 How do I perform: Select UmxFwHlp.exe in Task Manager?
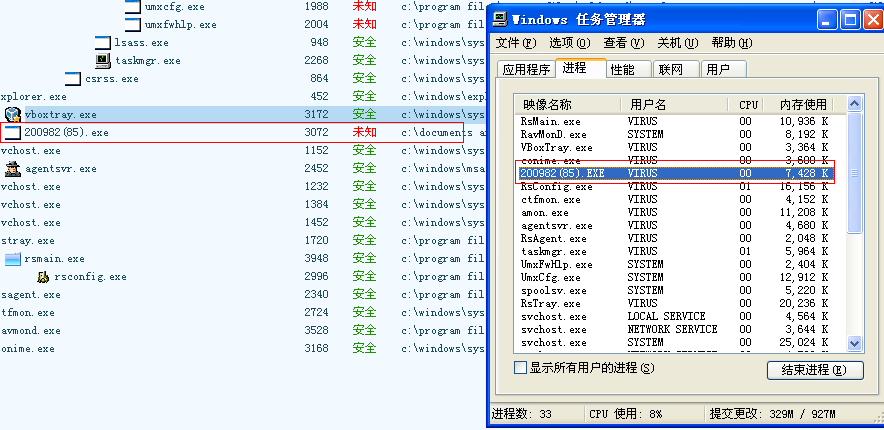pyautogui.click(x=674, y=264)
